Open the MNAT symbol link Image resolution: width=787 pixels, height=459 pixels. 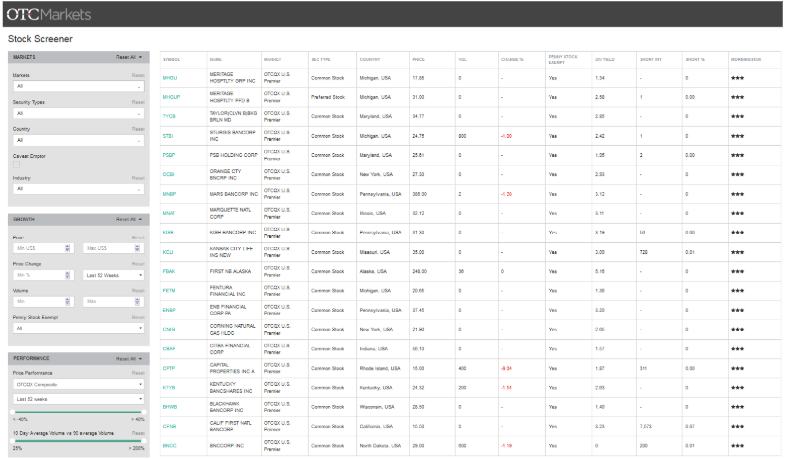click(x=169, y=213)
